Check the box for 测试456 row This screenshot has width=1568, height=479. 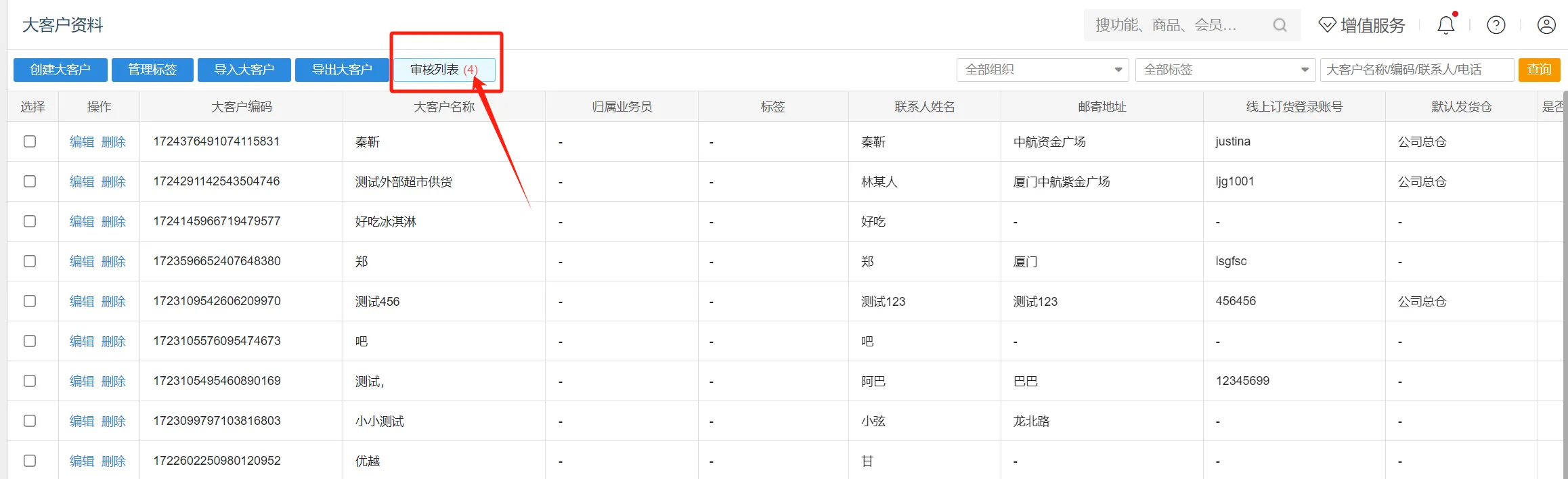pyautogui.click(x=30, y=301)
